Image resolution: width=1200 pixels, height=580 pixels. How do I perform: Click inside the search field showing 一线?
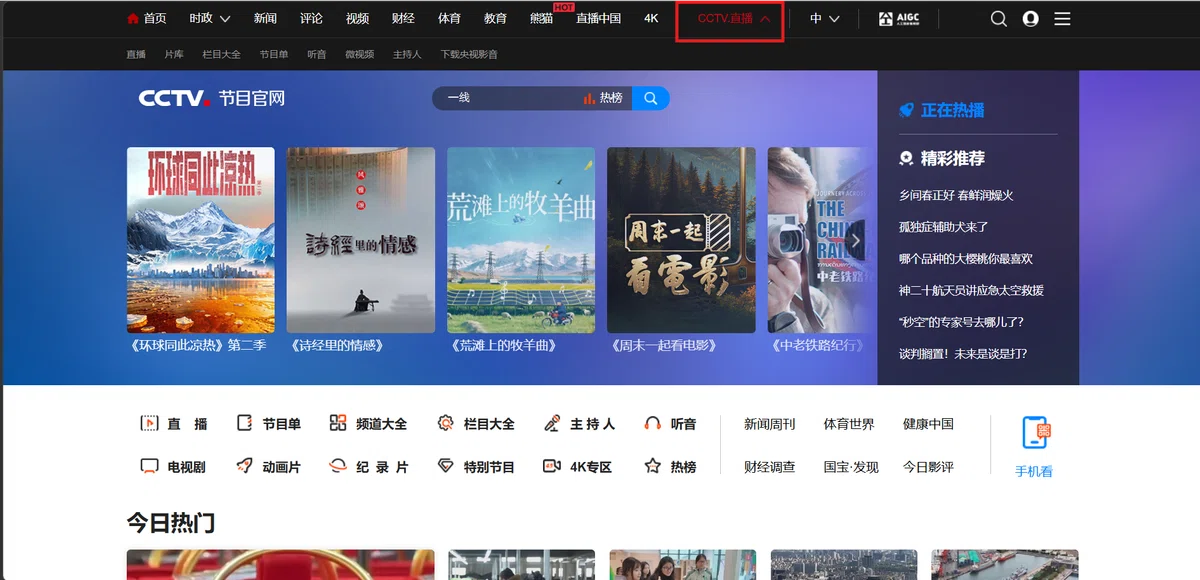[505, 98]
